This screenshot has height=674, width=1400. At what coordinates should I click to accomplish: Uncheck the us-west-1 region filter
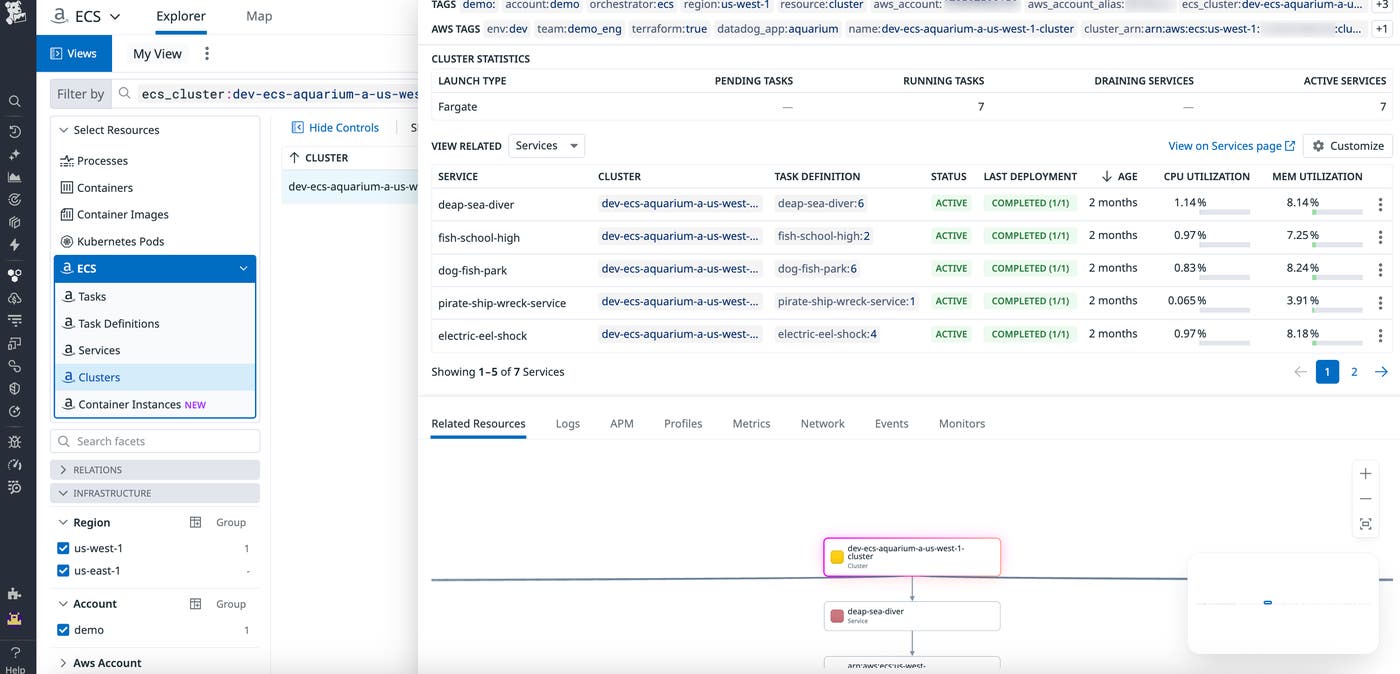63,548
